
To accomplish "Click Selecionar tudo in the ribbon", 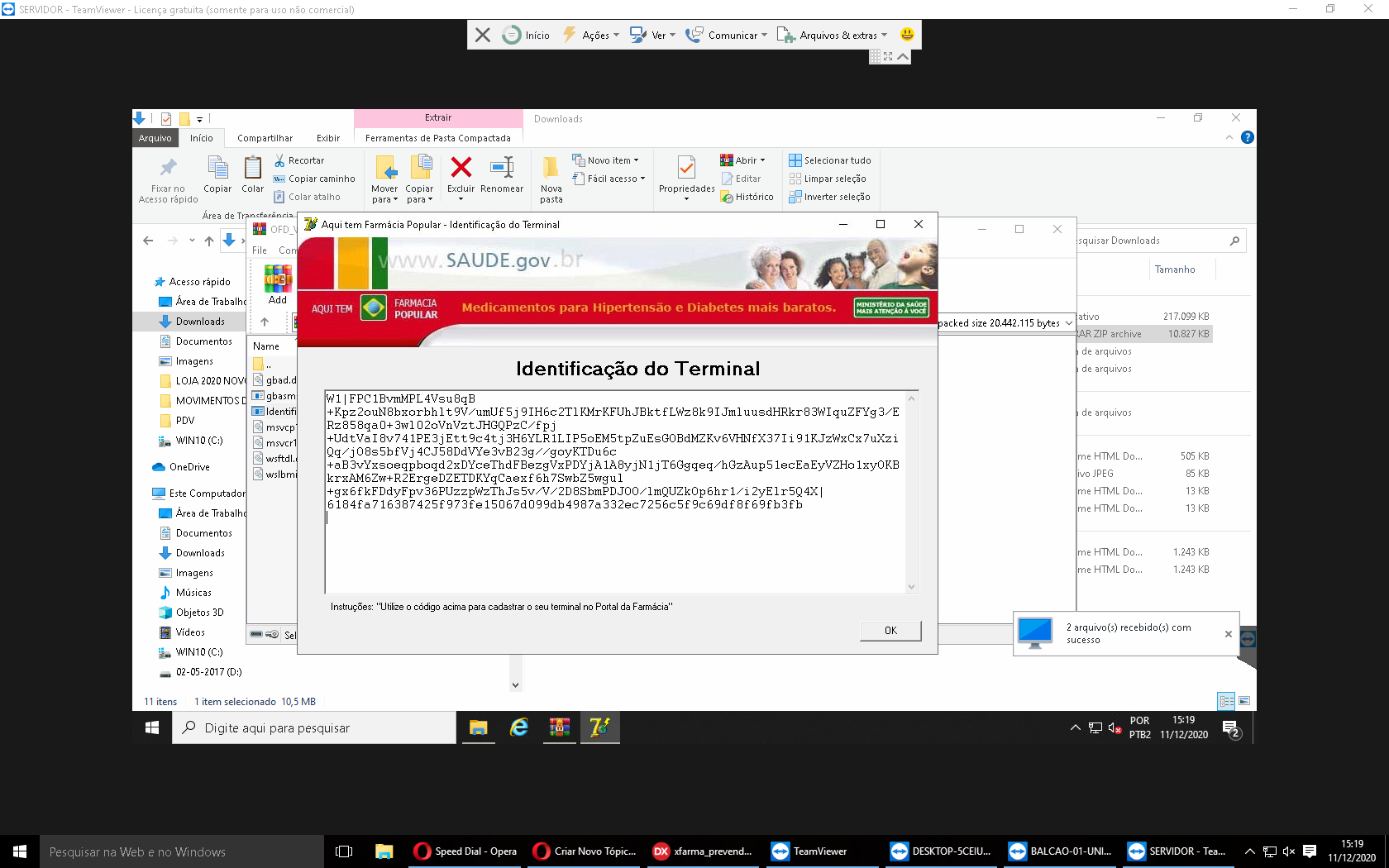I will 829,160.
